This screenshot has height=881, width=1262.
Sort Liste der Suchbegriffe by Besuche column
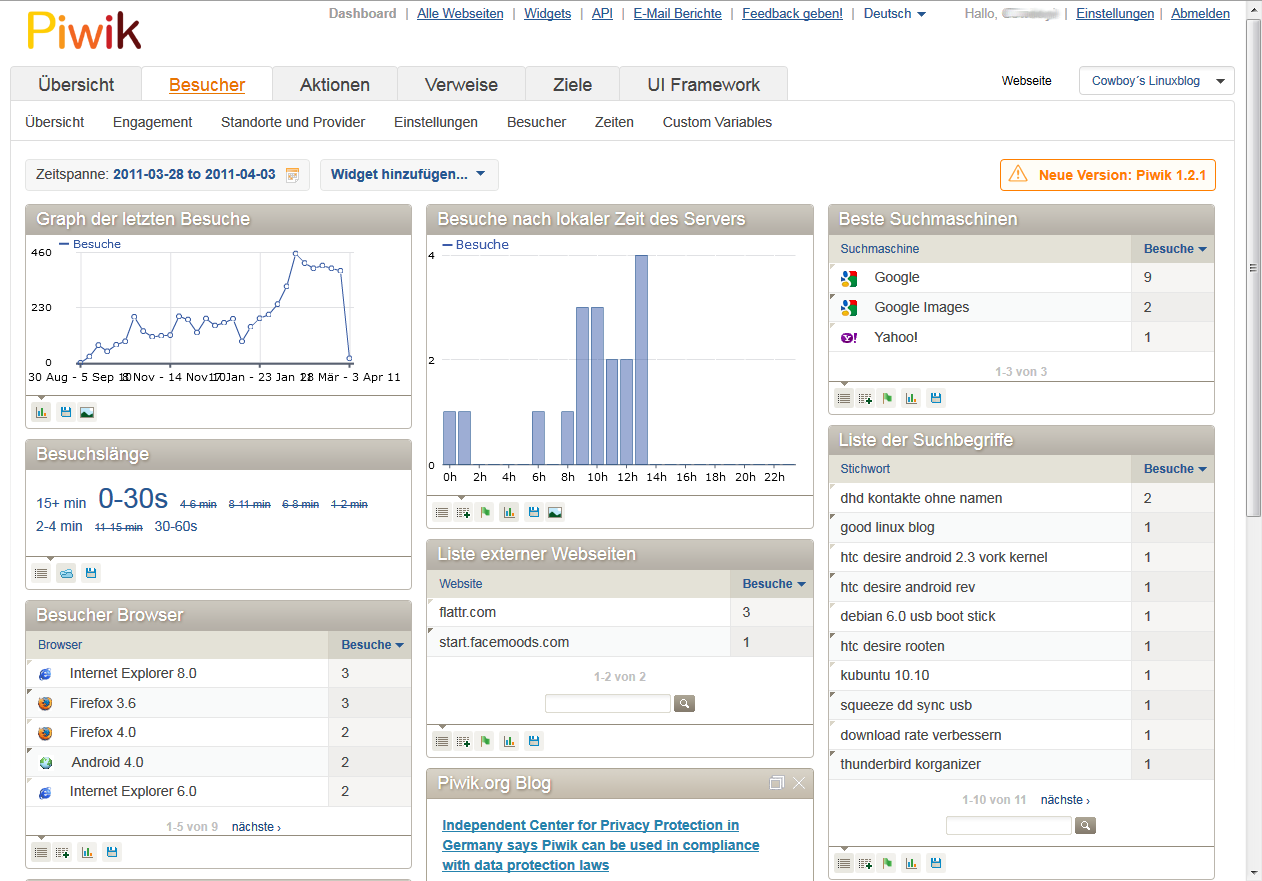[1174, 469]
